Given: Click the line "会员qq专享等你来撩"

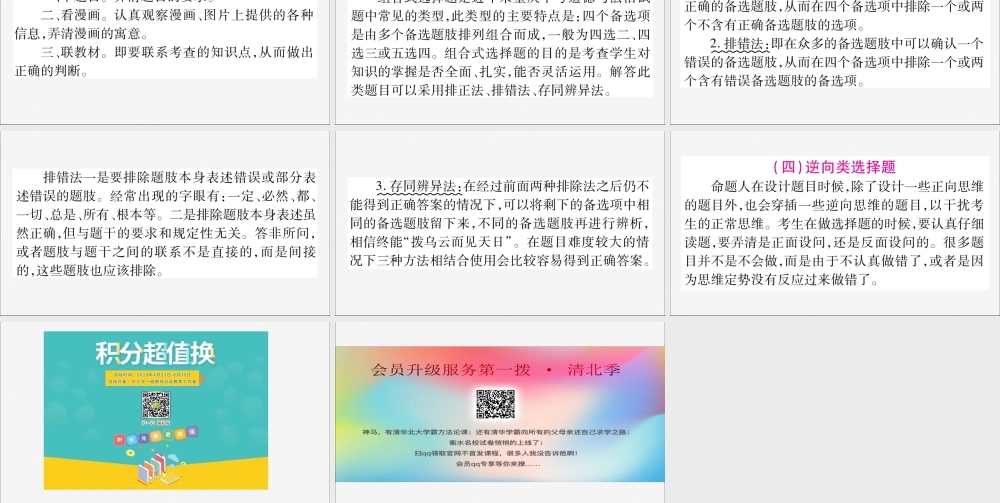Looking at the screenshot, I should pos(499,464).
